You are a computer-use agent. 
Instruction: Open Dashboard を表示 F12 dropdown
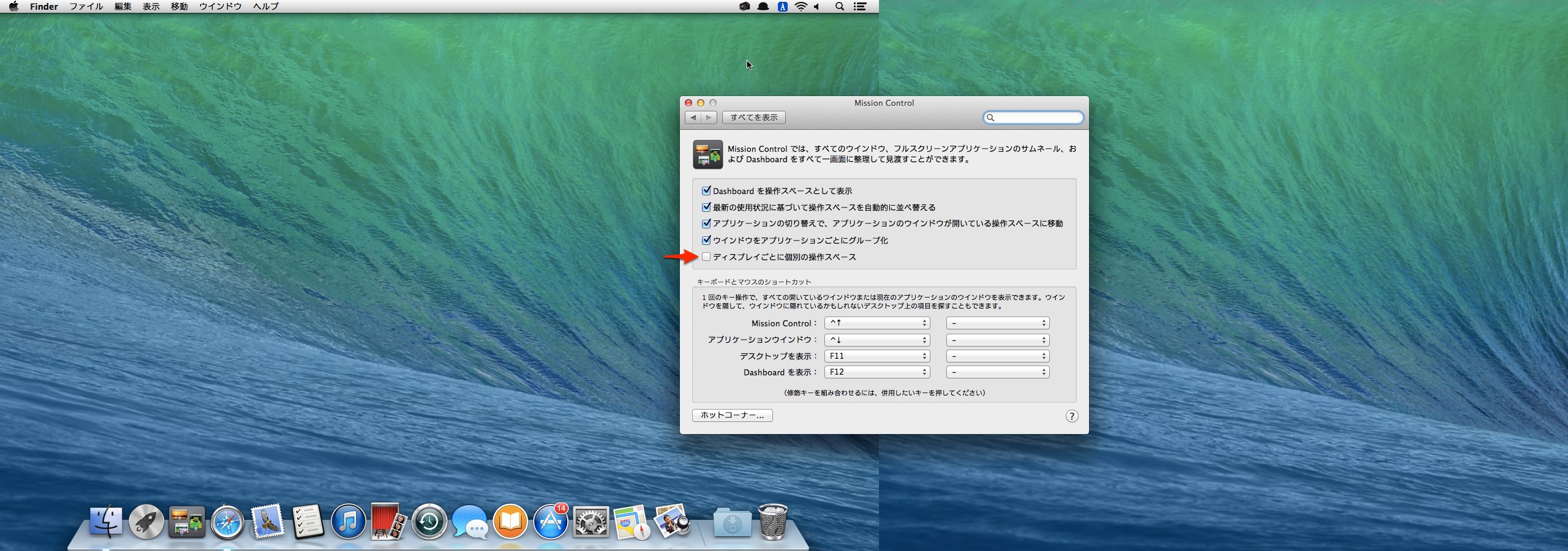(x=877, y=372)
